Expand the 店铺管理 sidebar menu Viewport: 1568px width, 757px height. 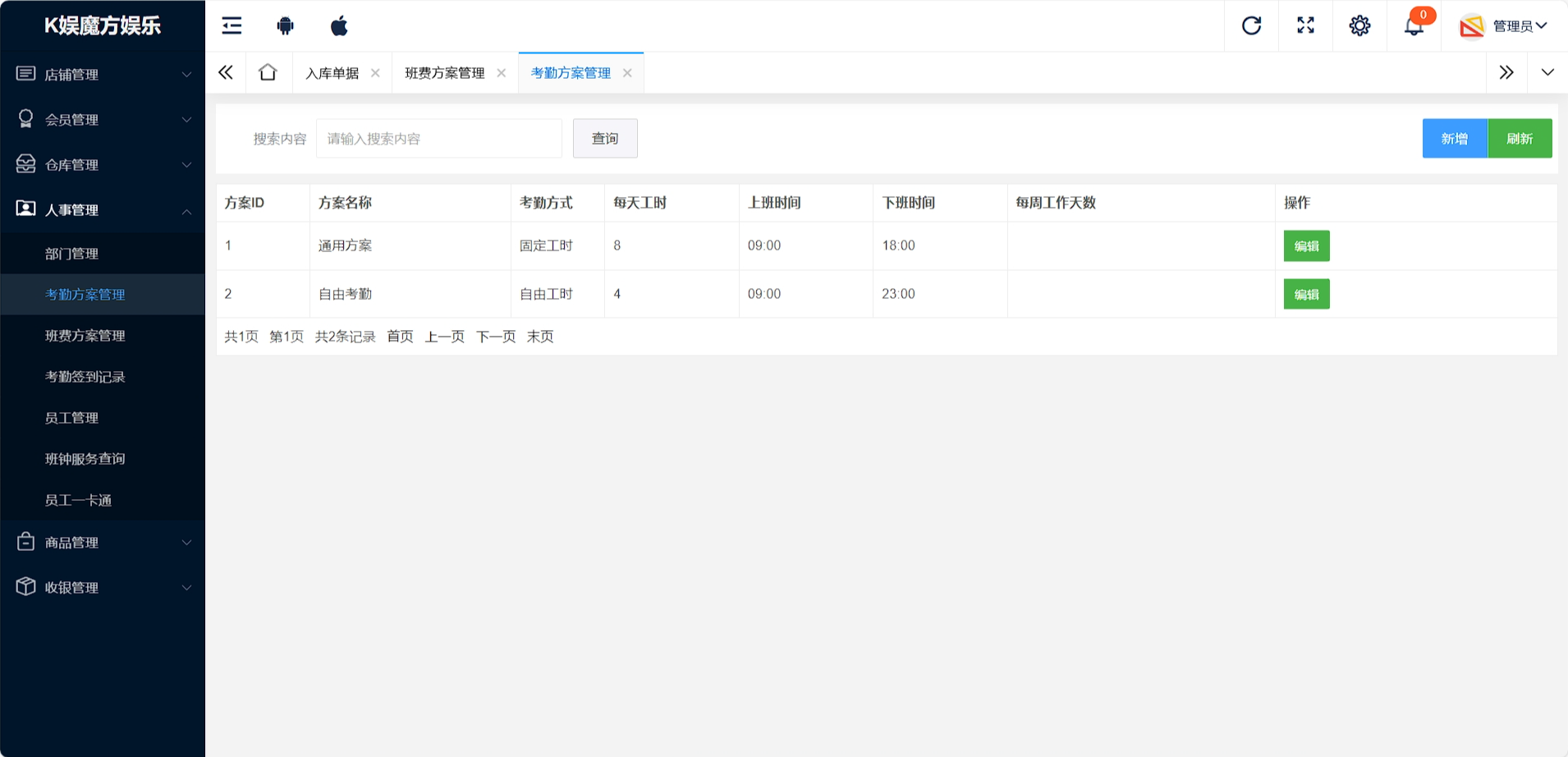[103, 74]
